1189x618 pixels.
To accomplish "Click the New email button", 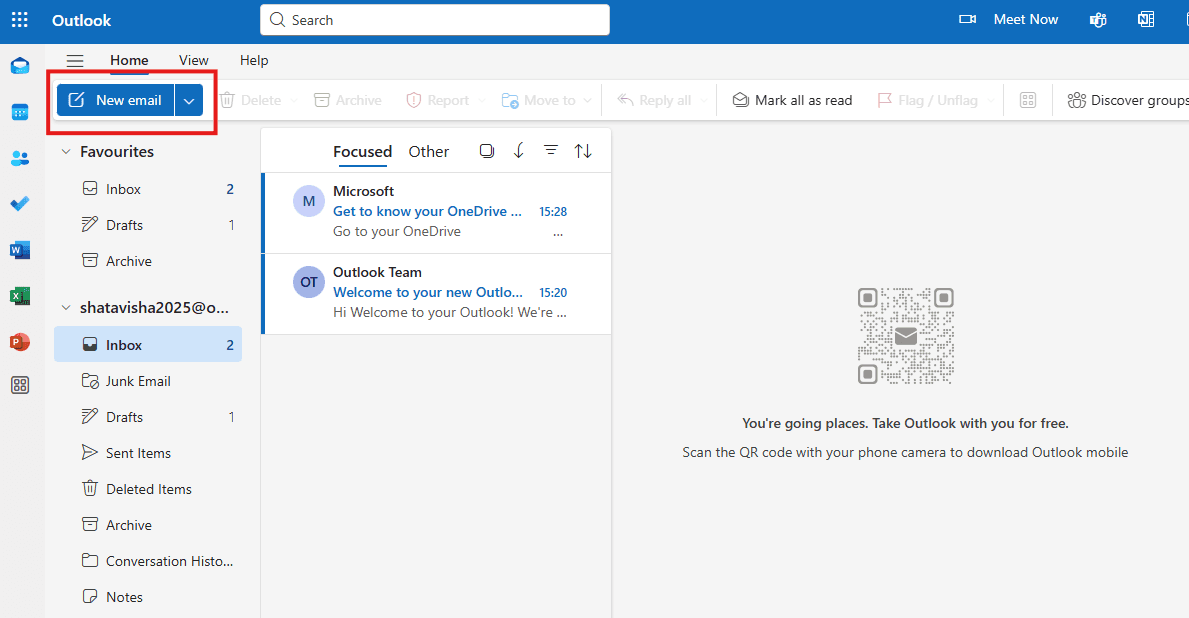I will tap(115, 100).
